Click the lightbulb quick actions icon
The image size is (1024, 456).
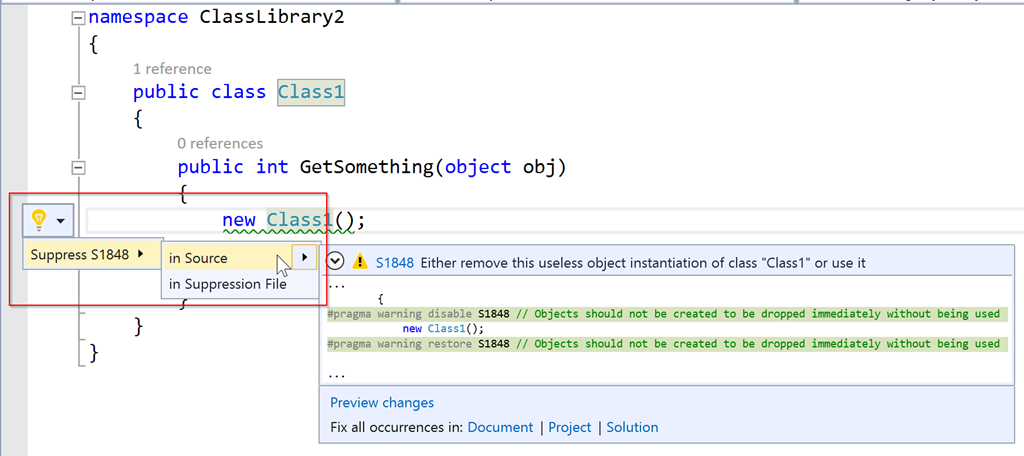tap(39, 219)
